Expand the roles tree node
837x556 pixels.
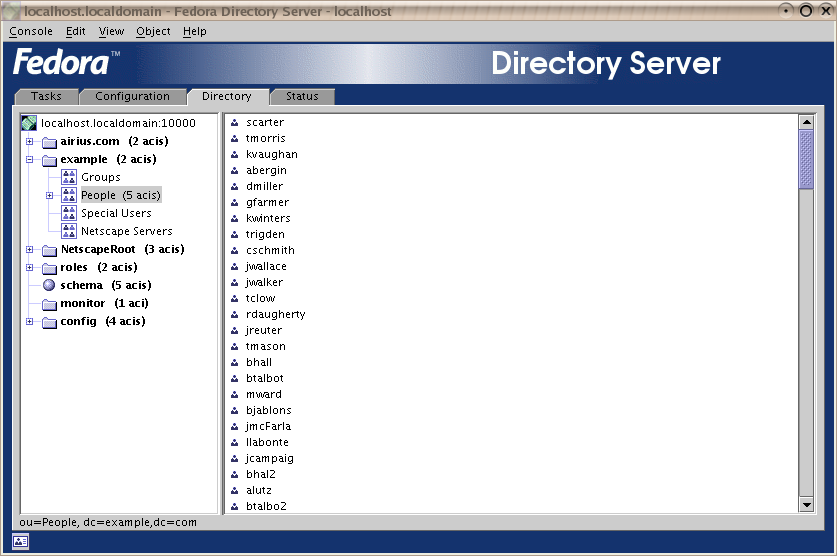(x=30, y=267)
